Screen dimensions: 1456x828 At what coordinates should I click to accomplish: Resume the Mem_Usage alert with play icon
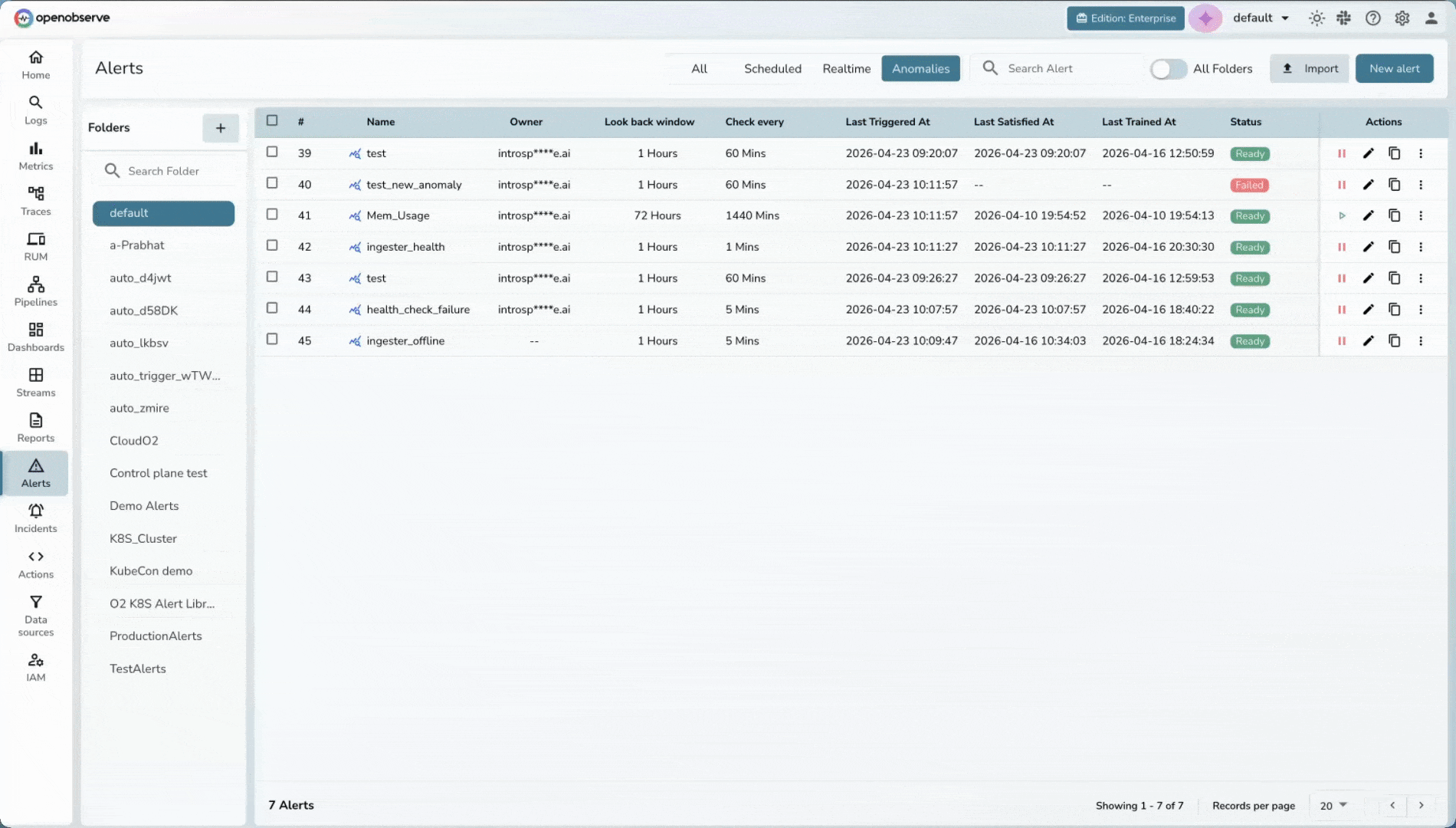click(x=1341, y=215)
